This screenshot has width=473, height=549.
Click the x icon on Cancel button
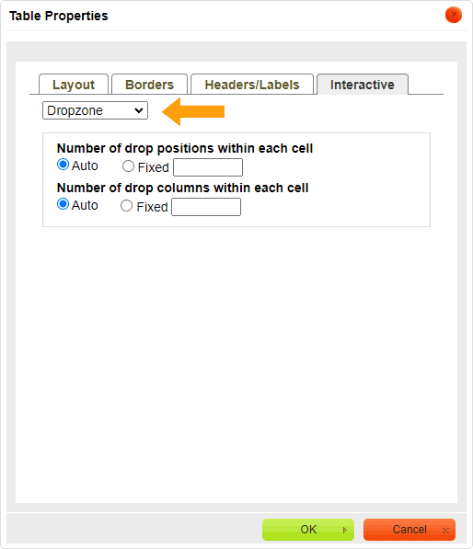point(445,531)
